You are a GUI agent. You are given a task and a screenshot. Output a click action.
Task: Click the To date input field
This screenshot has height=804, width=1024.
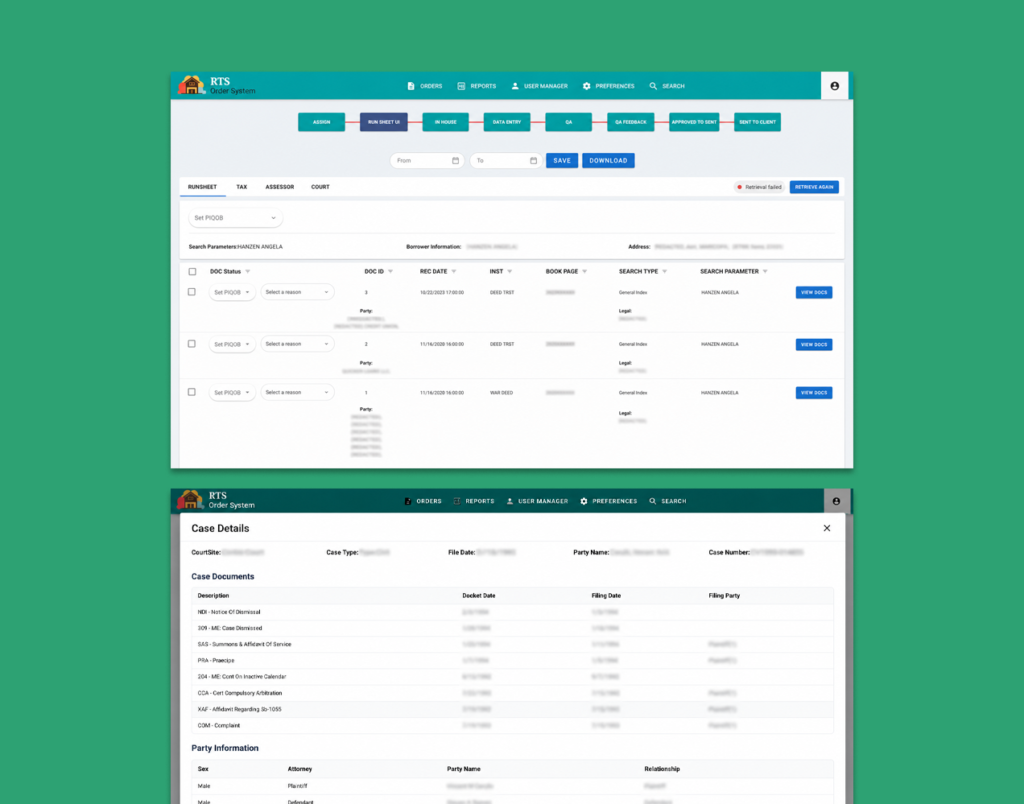click(x=505, y=161)
